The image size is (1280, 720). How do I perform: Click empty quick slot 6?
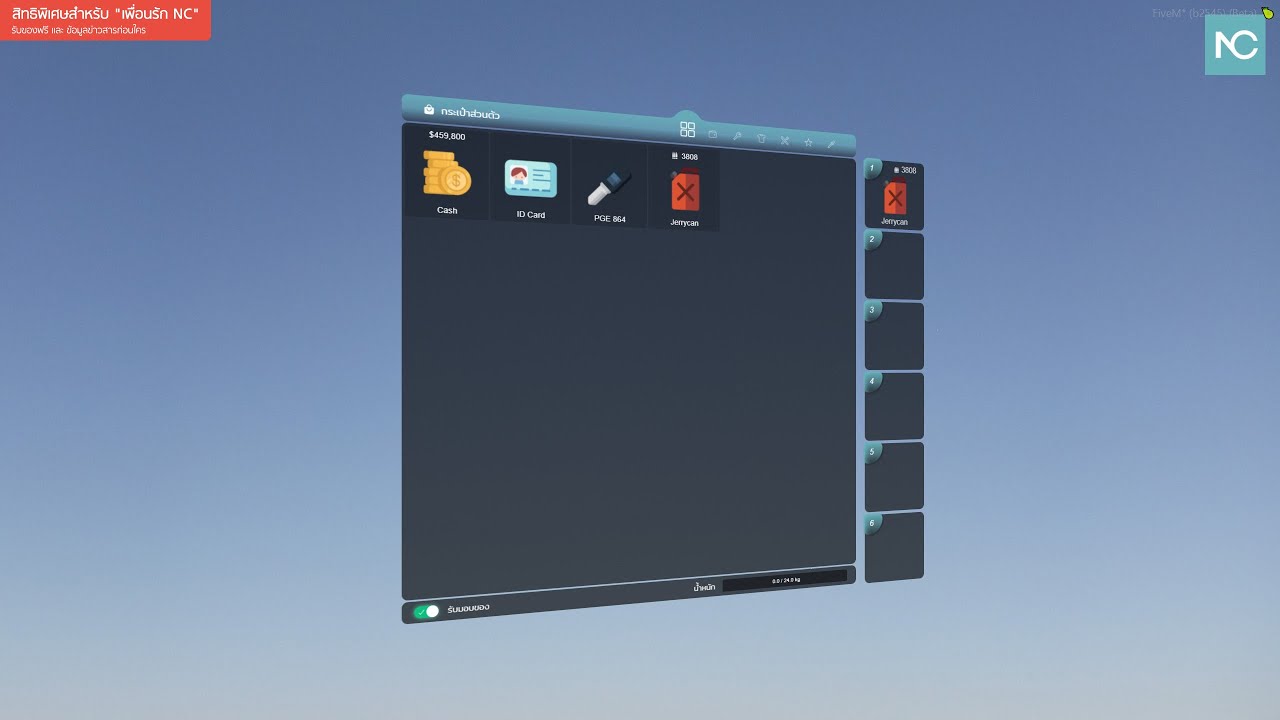click(x=894, y=547)
